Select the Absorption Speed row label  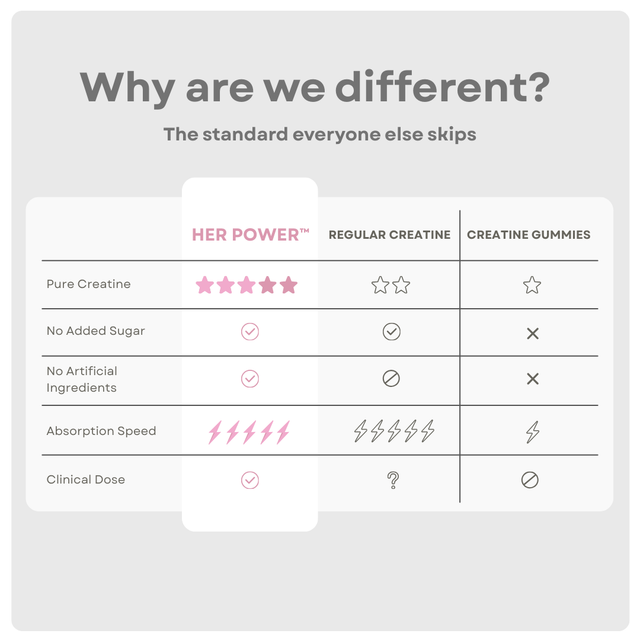pos(101,432)
